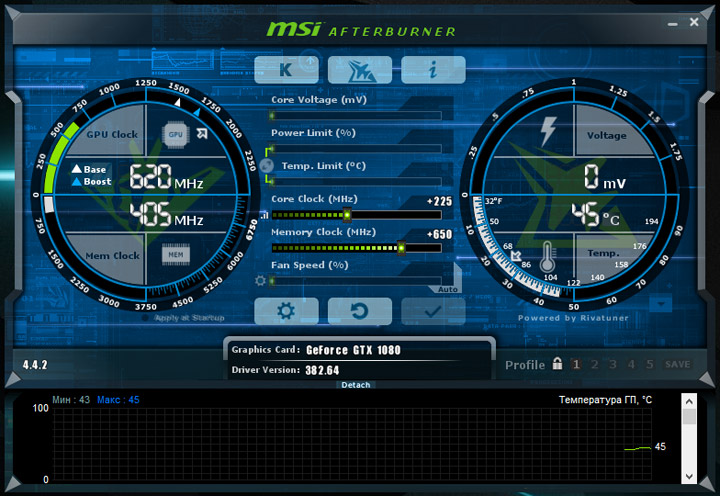Click the thermometer temperature icon
The height and width of the screenshot is (496, 720).
point(547,257)
